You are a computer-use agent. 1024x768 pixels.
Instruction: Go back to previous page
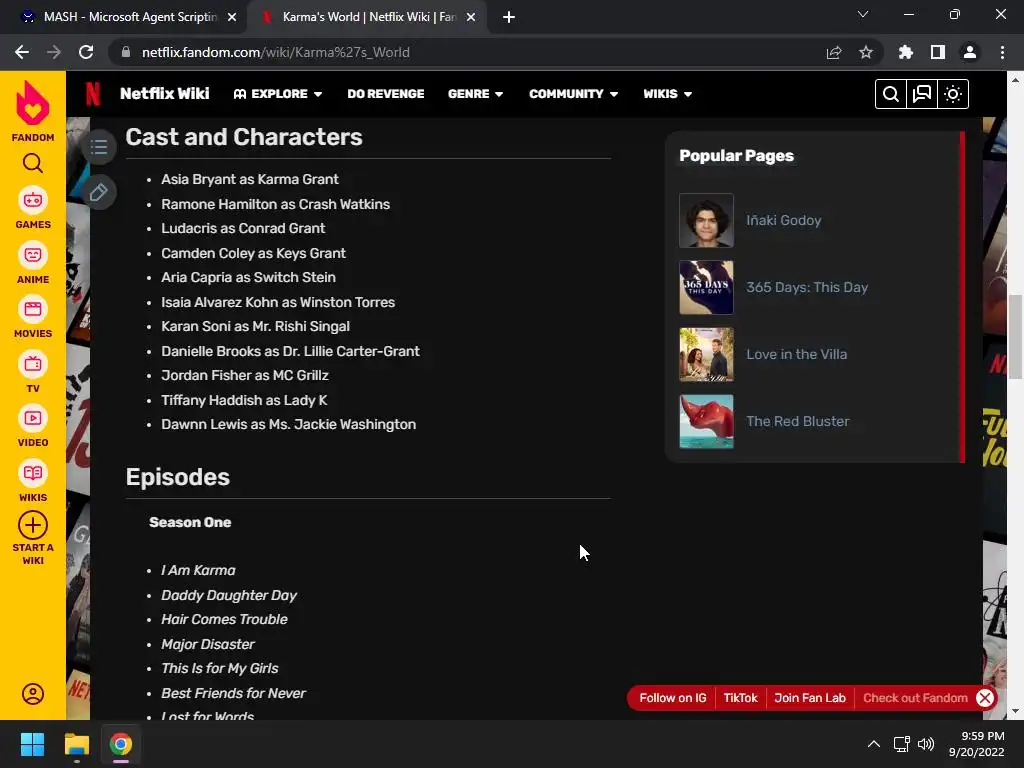tap(22, 52)
